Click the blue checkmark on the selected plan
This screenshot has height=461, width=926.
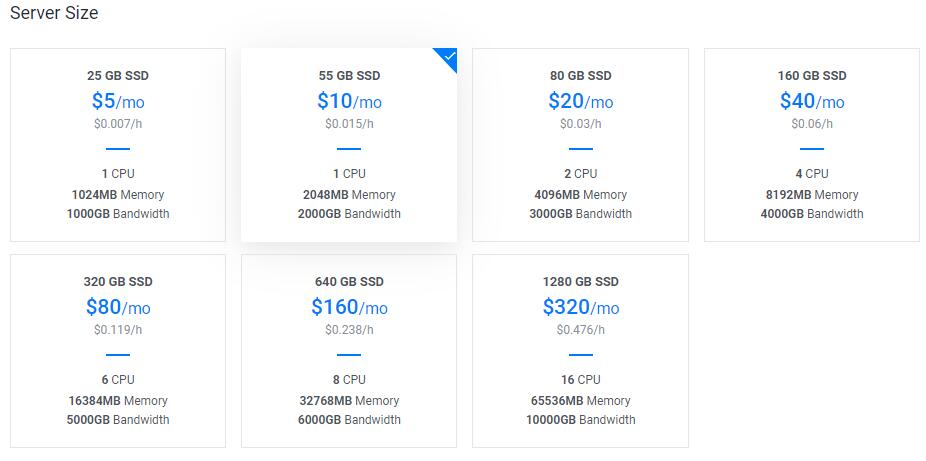(449, 58)
